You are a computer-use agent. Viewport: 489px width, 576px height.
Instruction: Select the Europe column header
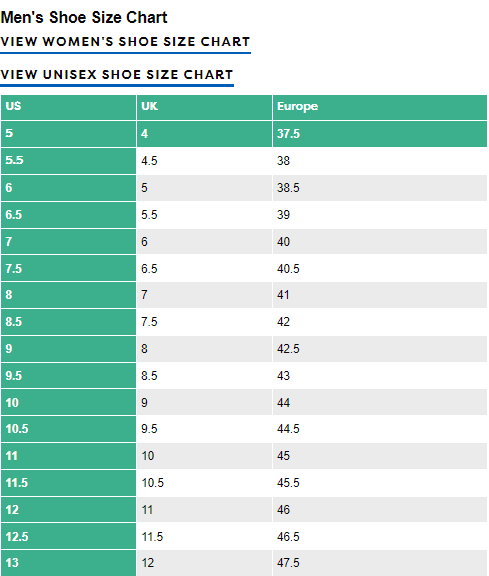pos(380,107)
